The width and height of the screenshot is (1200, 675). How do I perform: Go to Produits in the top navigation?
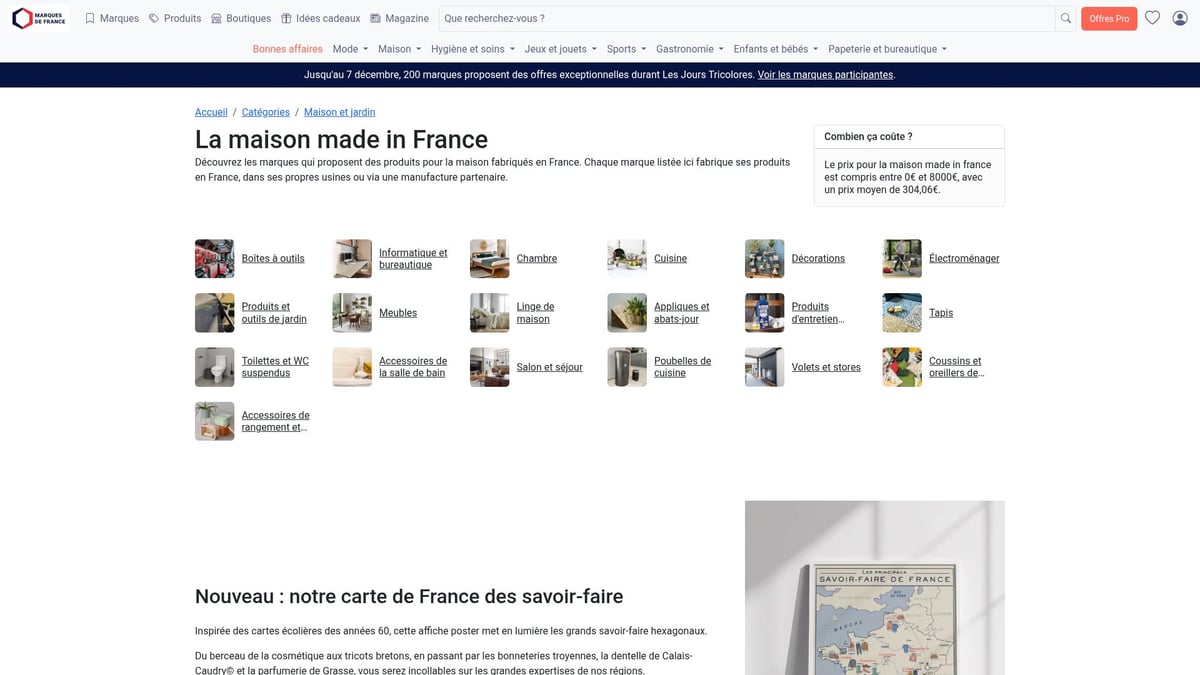(175, 18)
